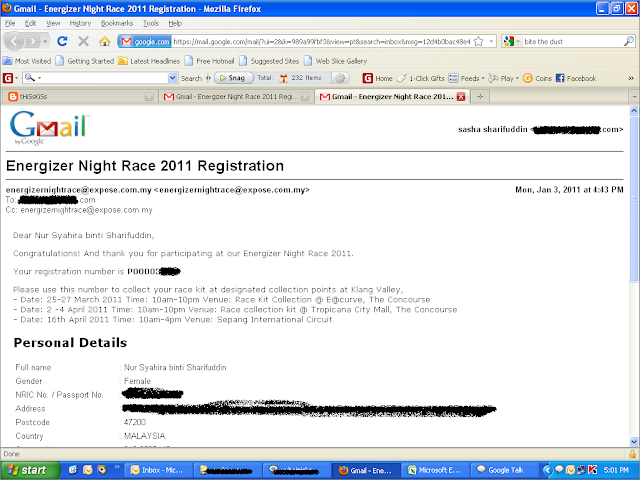Open the toolbar settings gear icon
The height and width of the screenshot is (480, 640).
pyautogui.click(x=340, y=78)
